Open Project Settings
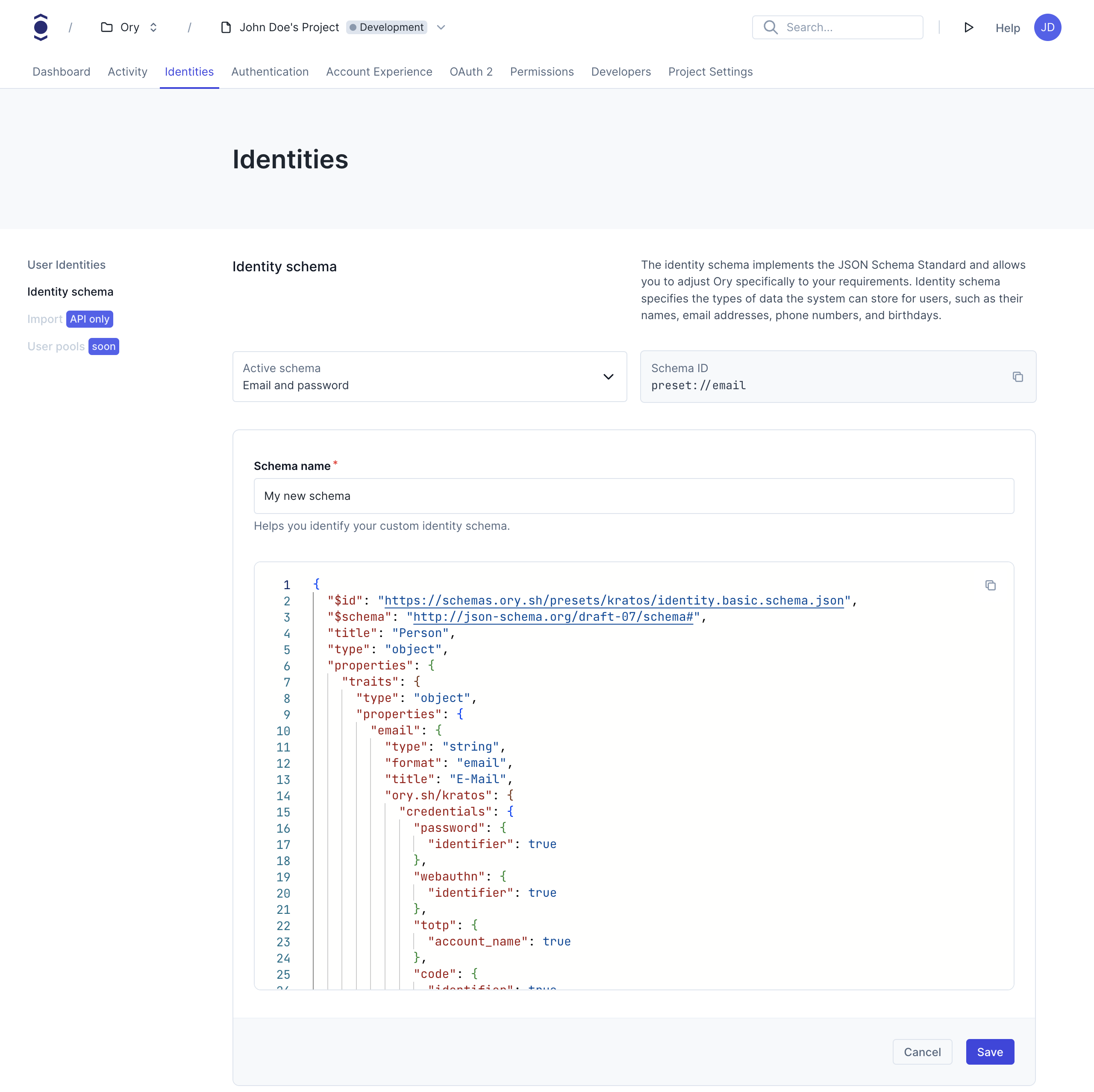1094x1092 pixels. (x=710, y=72)
